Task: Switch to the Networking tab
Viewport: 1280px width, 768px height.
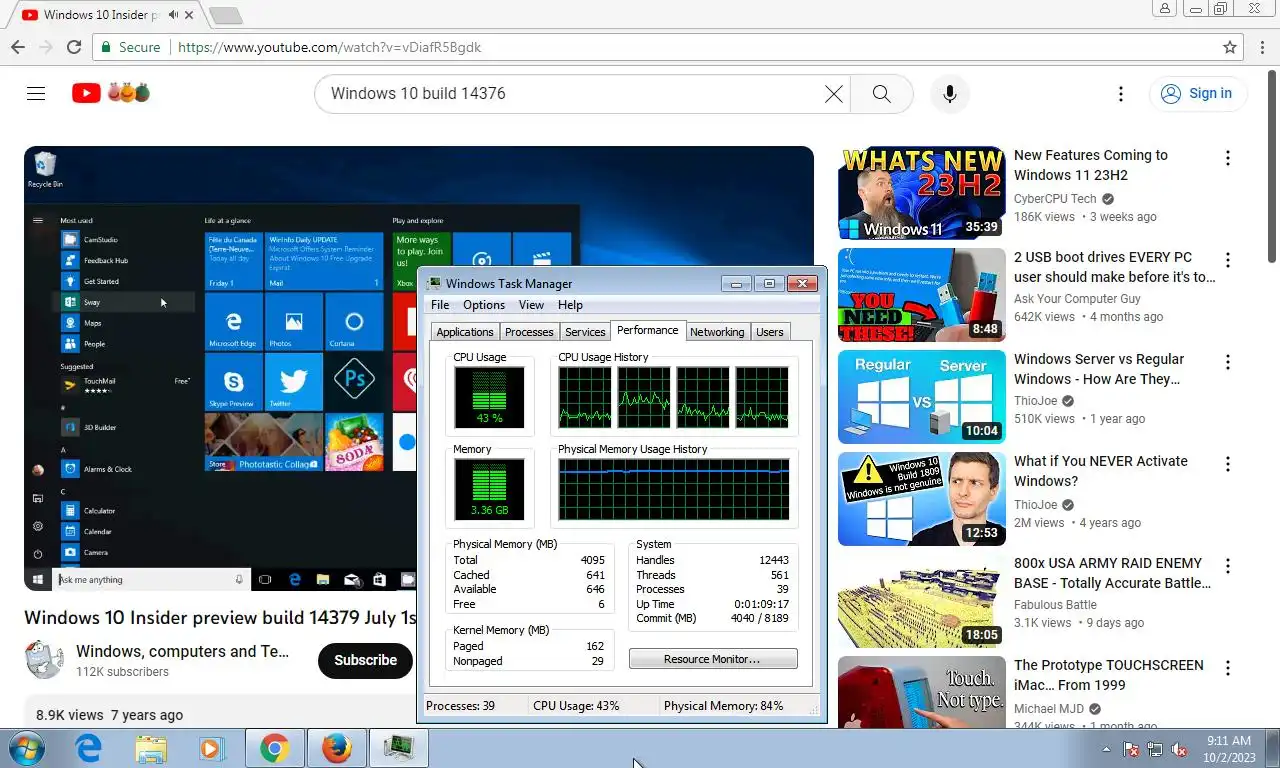Action: pyautogui.click(x=717, y=332)
